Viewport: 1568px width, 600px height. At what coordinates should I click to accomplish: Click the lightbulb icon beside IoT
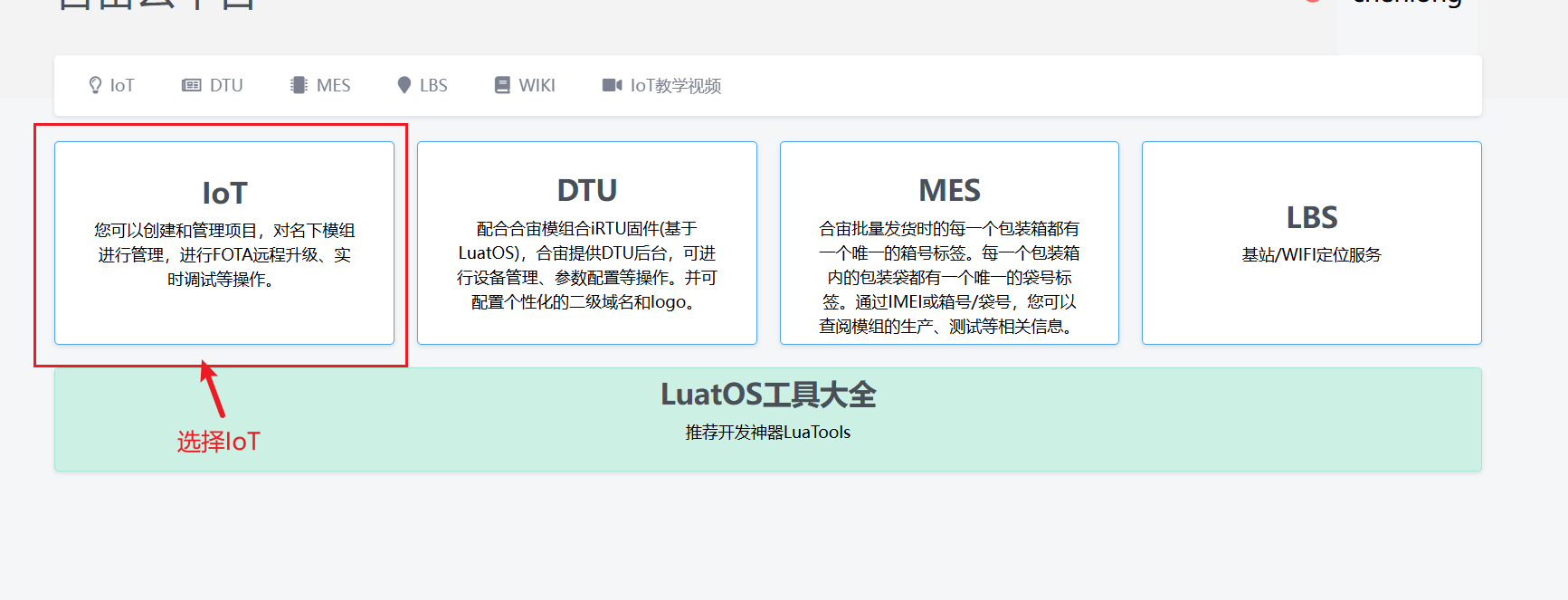[x=95, y=85]
